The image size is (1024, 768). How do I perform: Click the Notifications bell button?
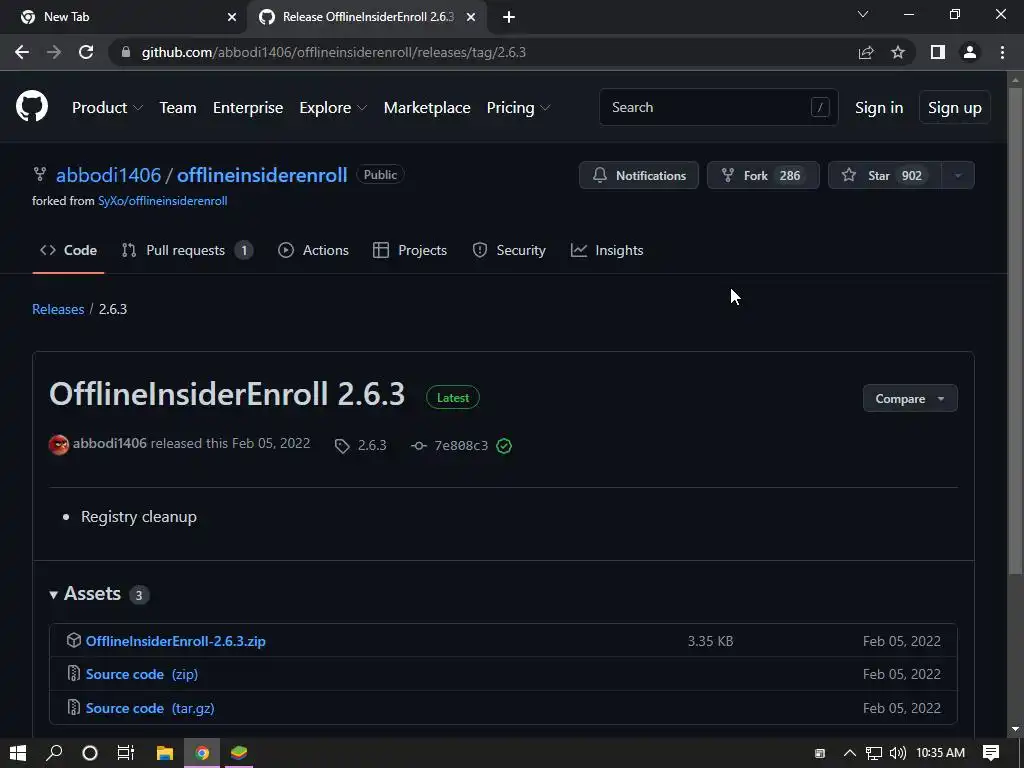click(x=639, y=175)
